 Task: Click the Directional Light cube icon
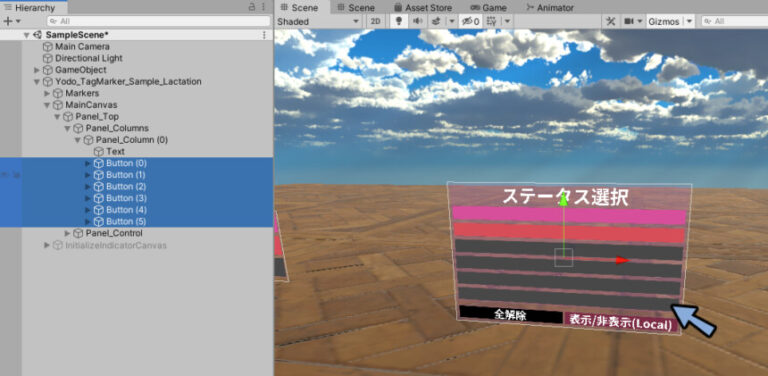click(48, 58)
